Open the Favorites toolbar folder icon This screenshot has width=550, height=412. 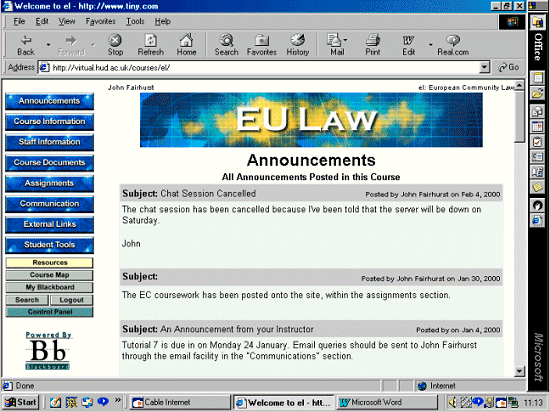[x=262, y=40]
